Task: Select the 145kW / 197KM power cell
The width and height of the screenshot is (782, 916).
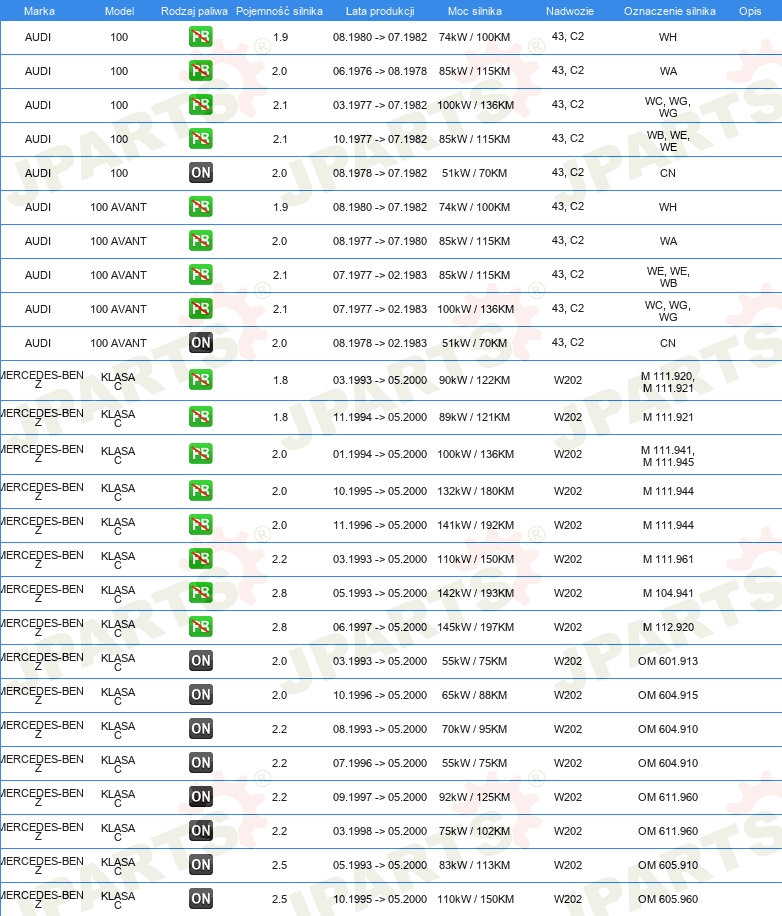Action: [476, 627]
